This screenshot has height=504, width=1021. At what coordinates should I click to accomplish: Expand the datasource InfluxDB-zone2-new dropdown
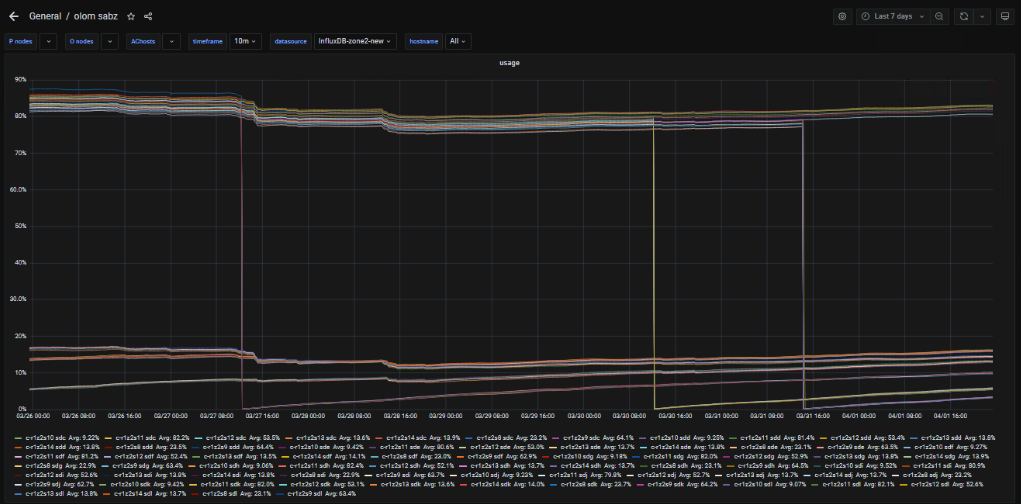click(355, 41)
